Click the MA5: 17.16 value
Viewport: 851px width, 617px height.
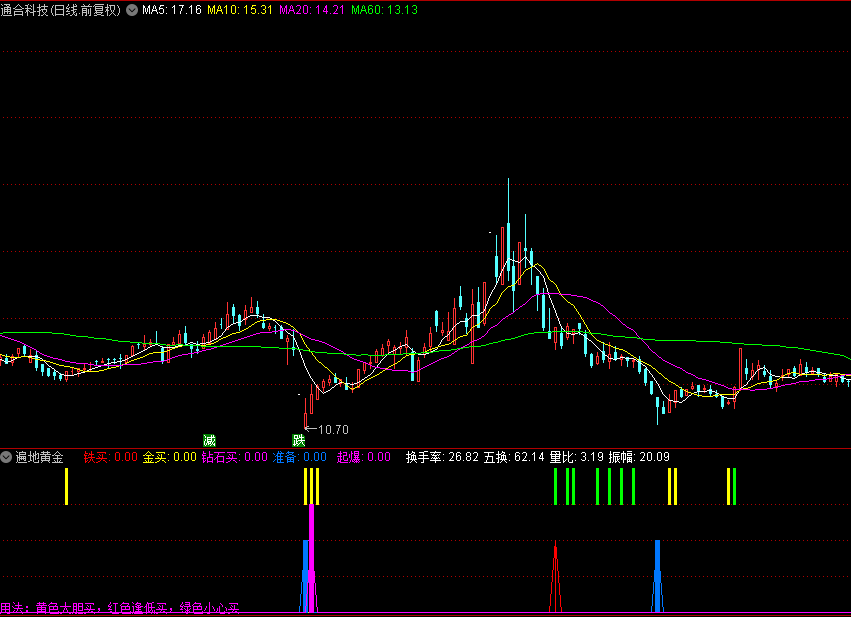click(x=172, y=10)
